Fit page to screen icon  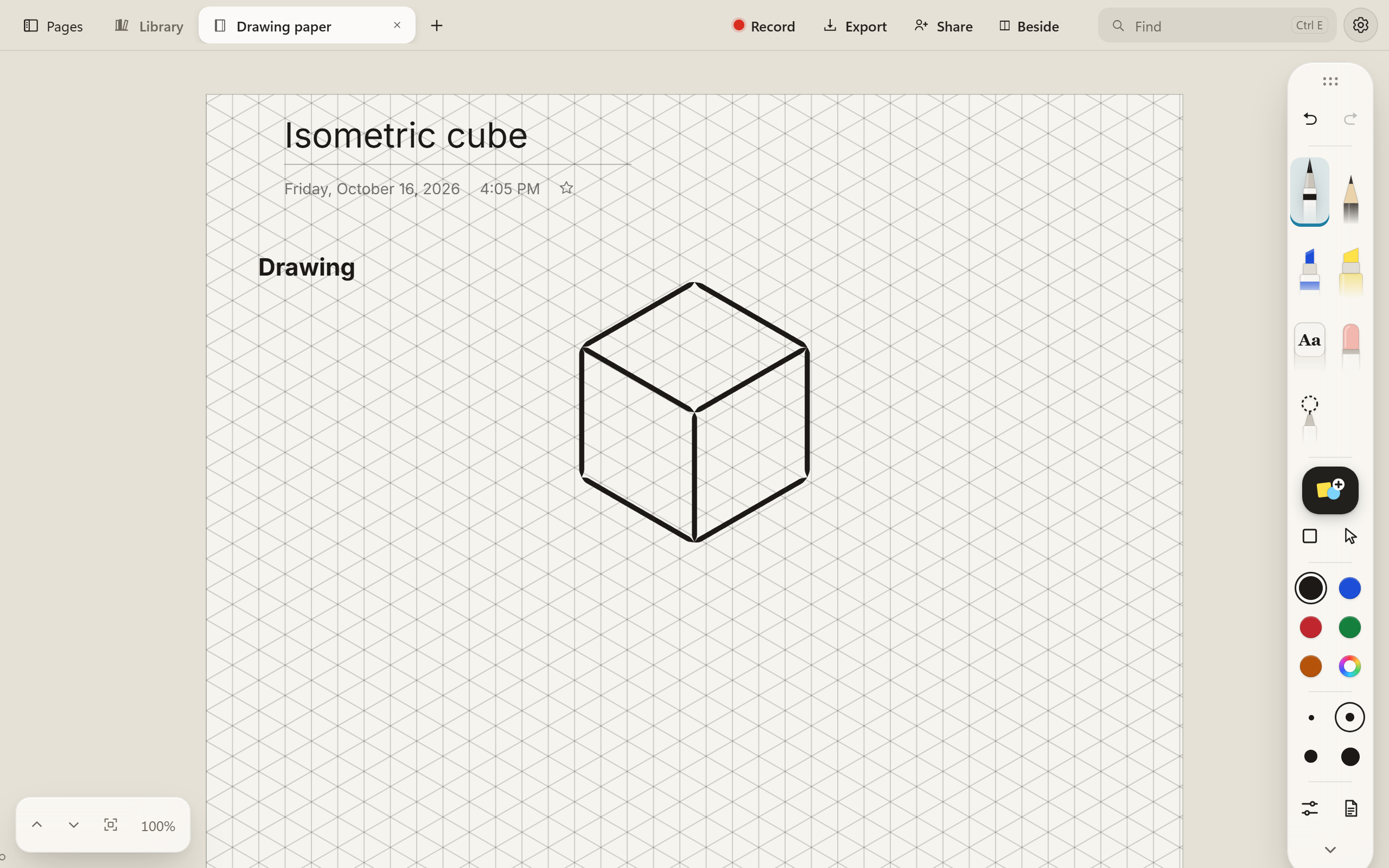[x=111, y=825]
